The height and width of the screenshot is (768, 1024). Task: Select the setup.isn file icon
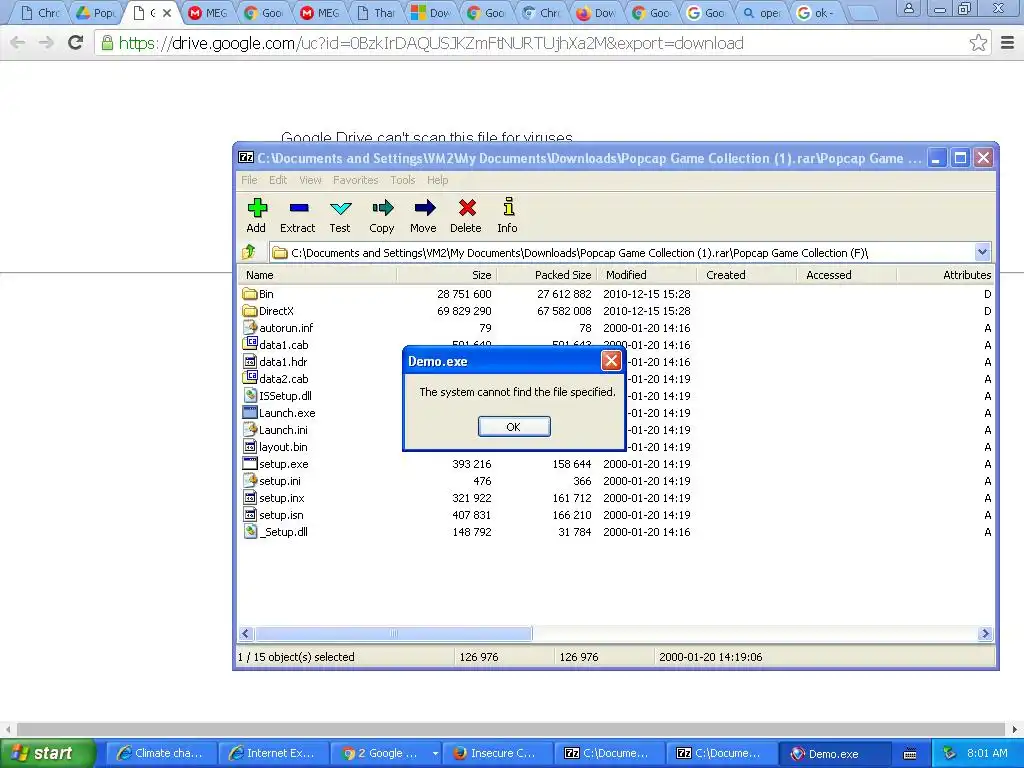click(x=249, y=515)
